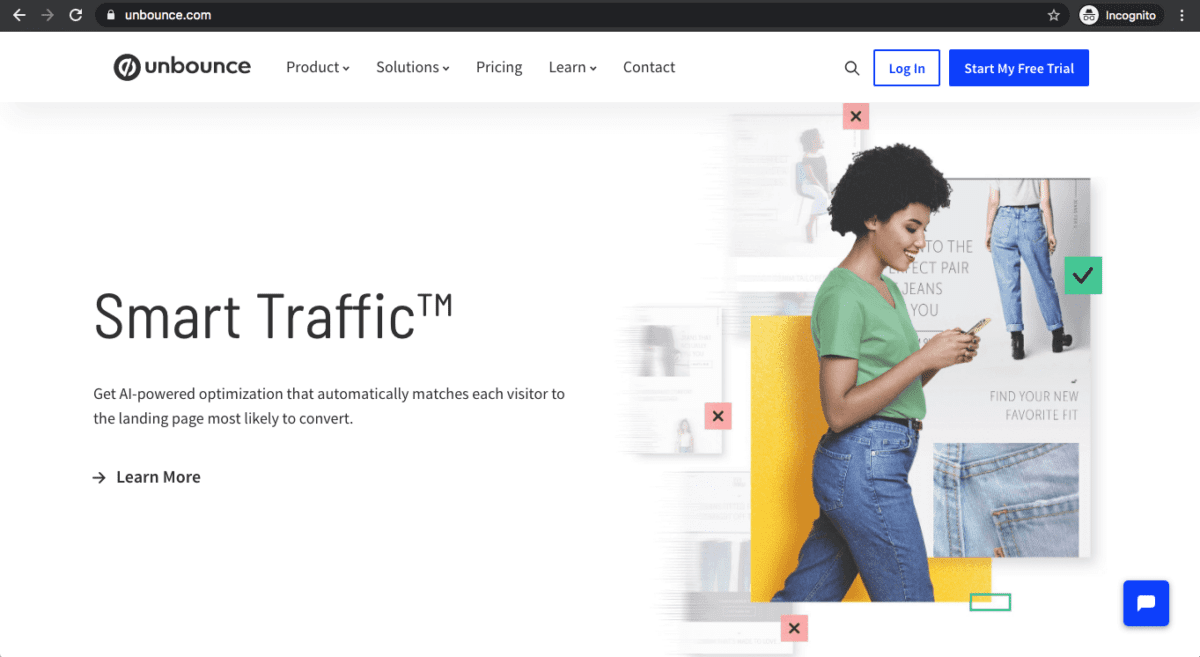1200x657 pixels.
Task: Expand the Learn dropdown menu
Action: click(571, 67)
